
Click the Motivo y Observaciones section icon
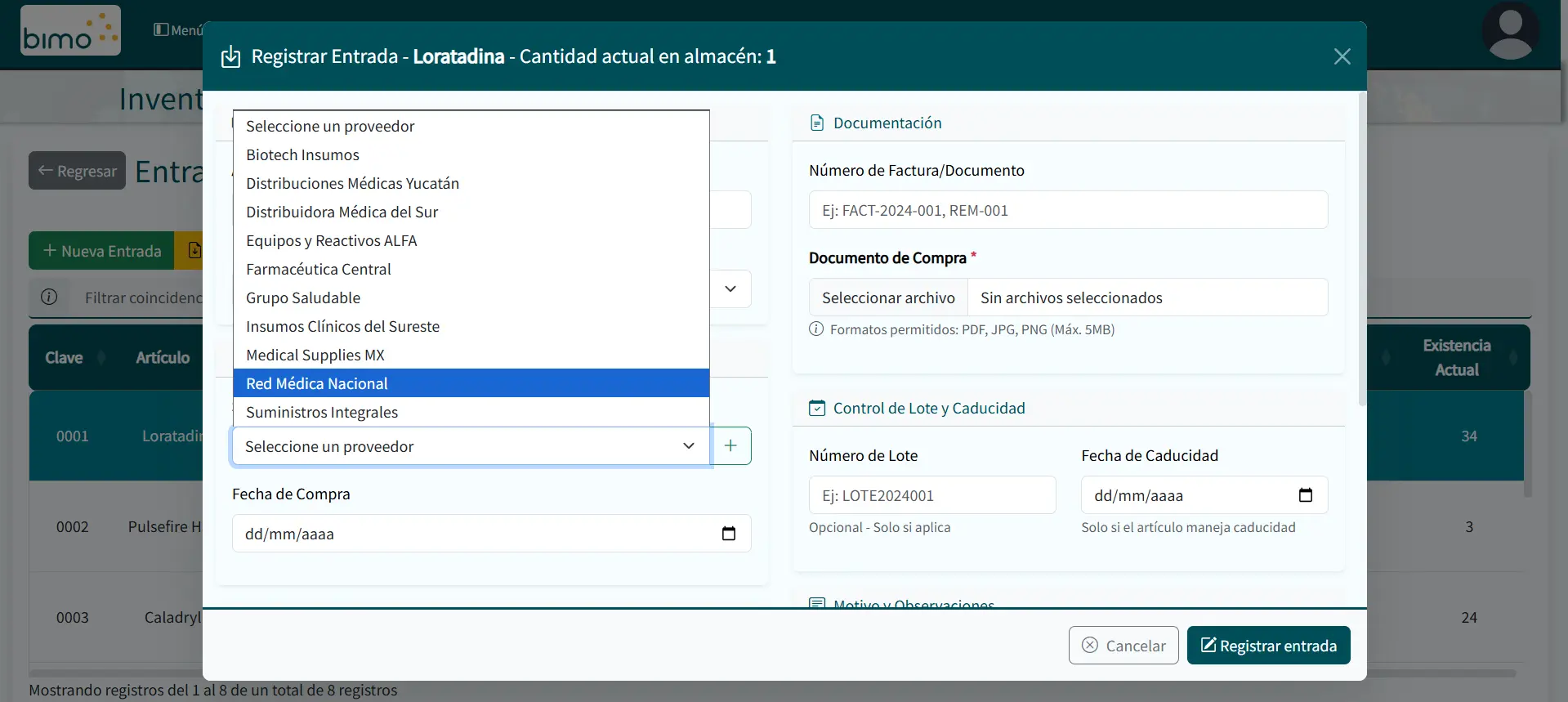(816, 604)
